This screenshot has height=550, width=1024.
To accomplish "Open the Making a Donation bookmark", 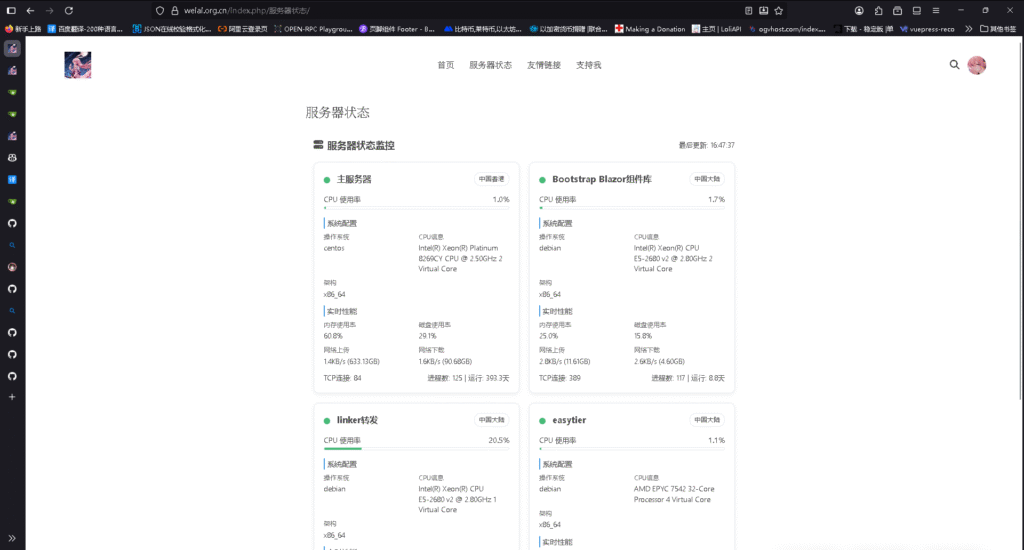I will click(x=650, y=29).
